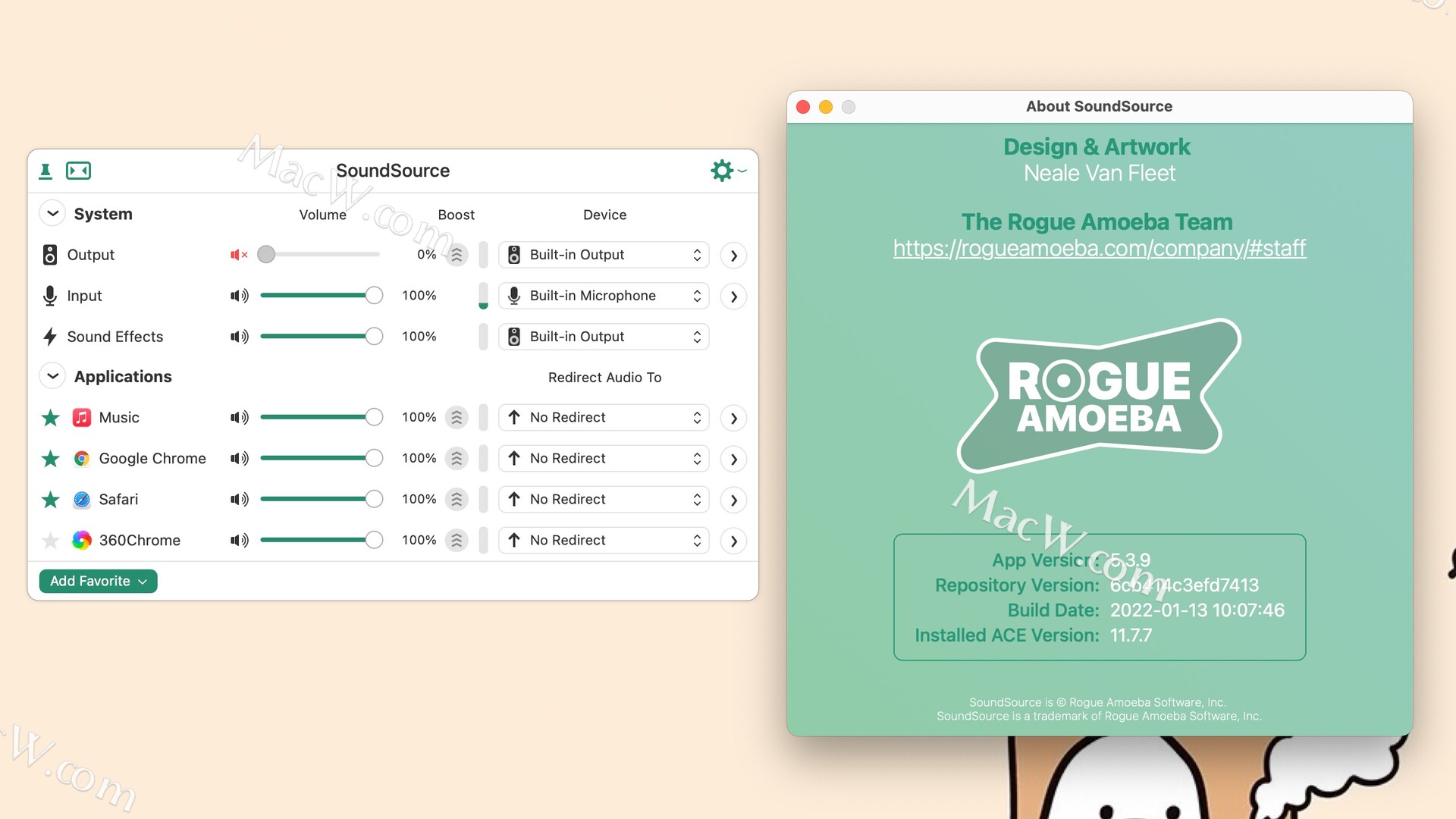Expand 360Chrome details arrow
Screen dimensions: 1456x819
click(733, 541)
